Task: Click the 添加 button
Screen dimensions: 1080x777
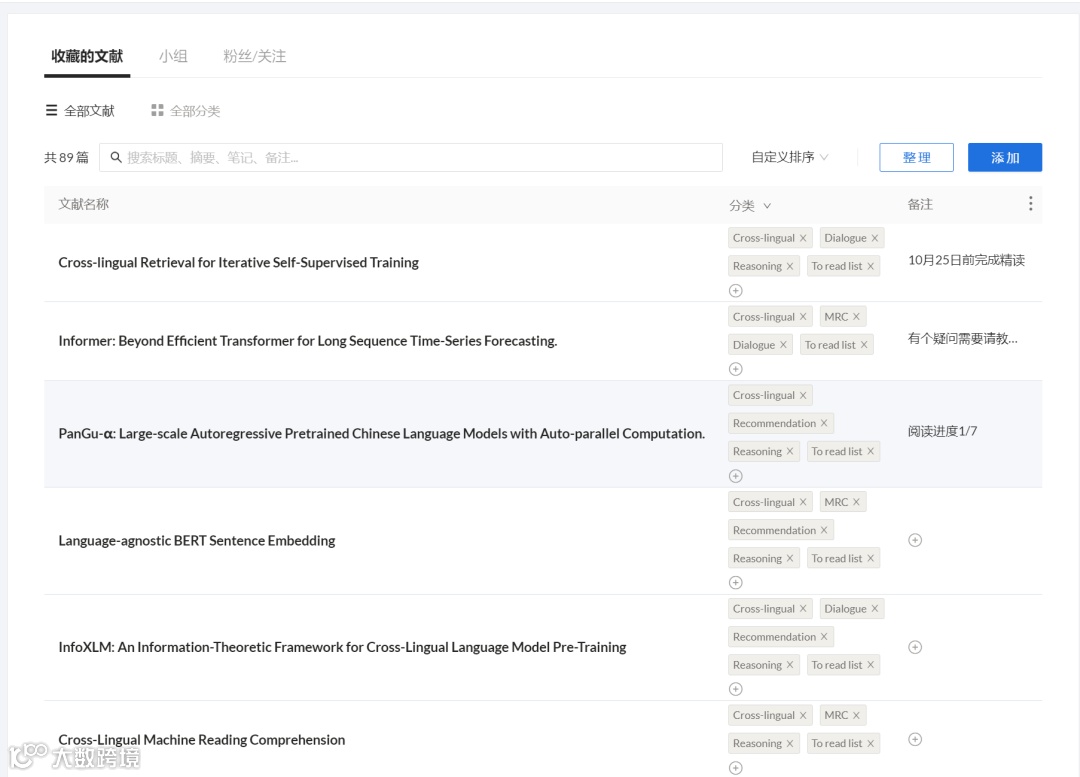Action: 1004,158
